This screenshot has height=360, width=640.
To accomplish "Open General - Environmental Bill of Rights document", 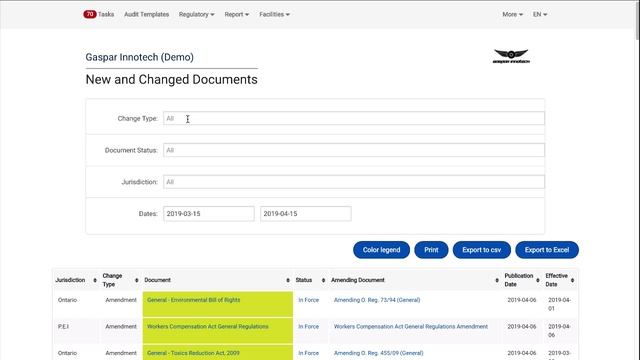I will [193, 300].
